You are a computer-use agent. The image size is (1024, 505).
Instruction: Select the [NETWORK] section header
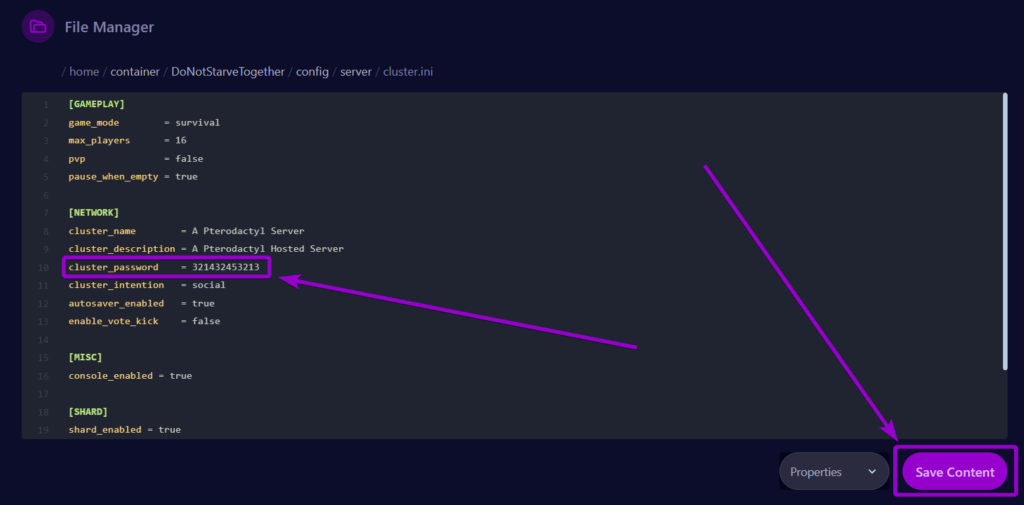[93, 213]
